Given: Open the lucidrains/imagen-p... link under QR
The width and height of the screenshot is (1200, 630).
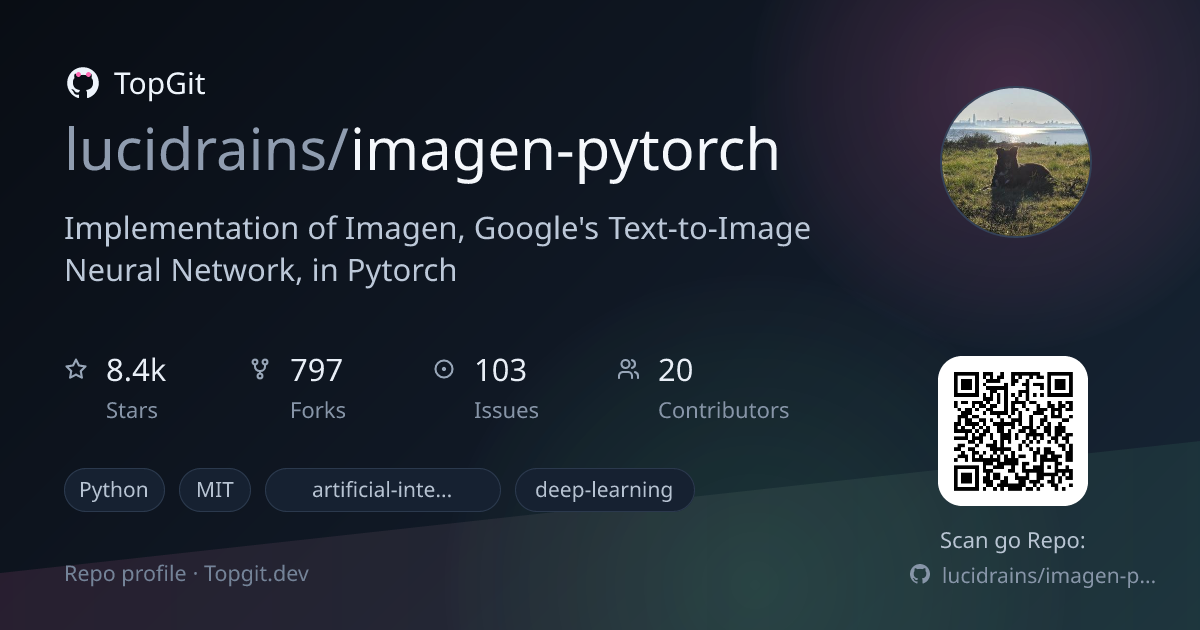Looking at the screenshot, I should 1049,576.
